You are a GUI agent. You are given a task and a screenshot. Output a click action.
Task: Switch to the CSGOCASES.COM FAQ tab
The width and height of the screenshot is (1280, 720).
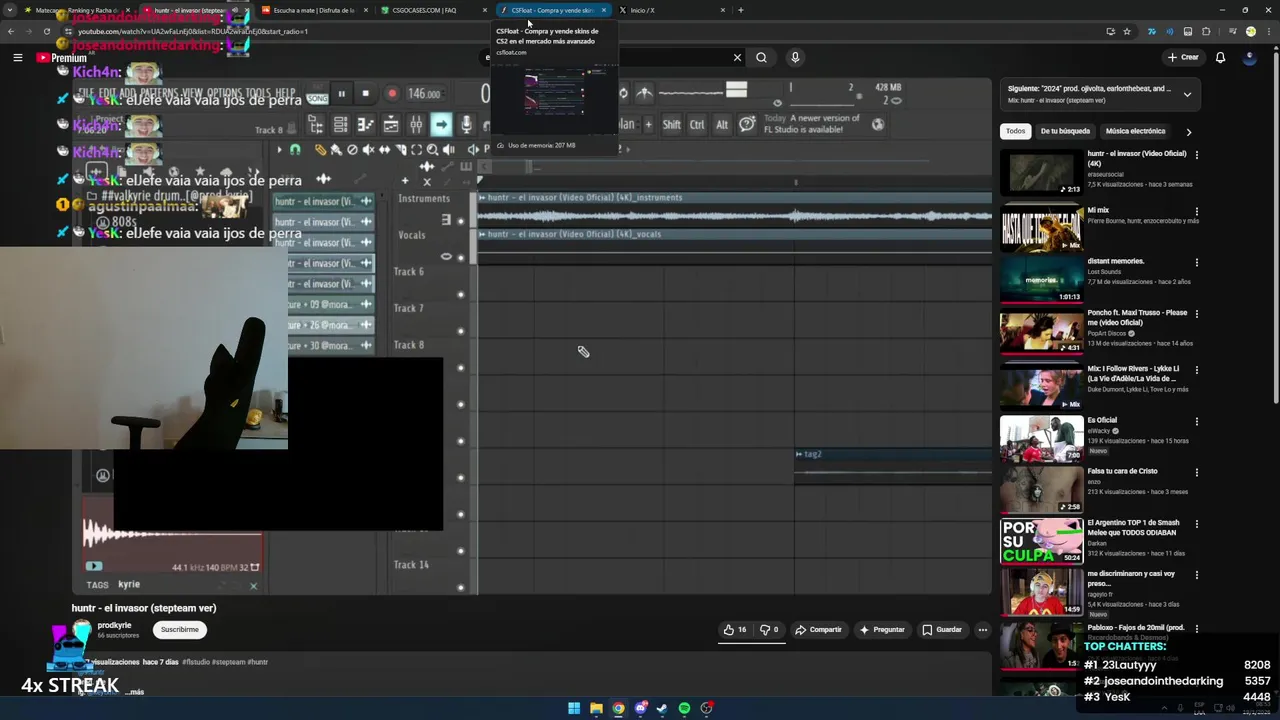coord(432,10)
